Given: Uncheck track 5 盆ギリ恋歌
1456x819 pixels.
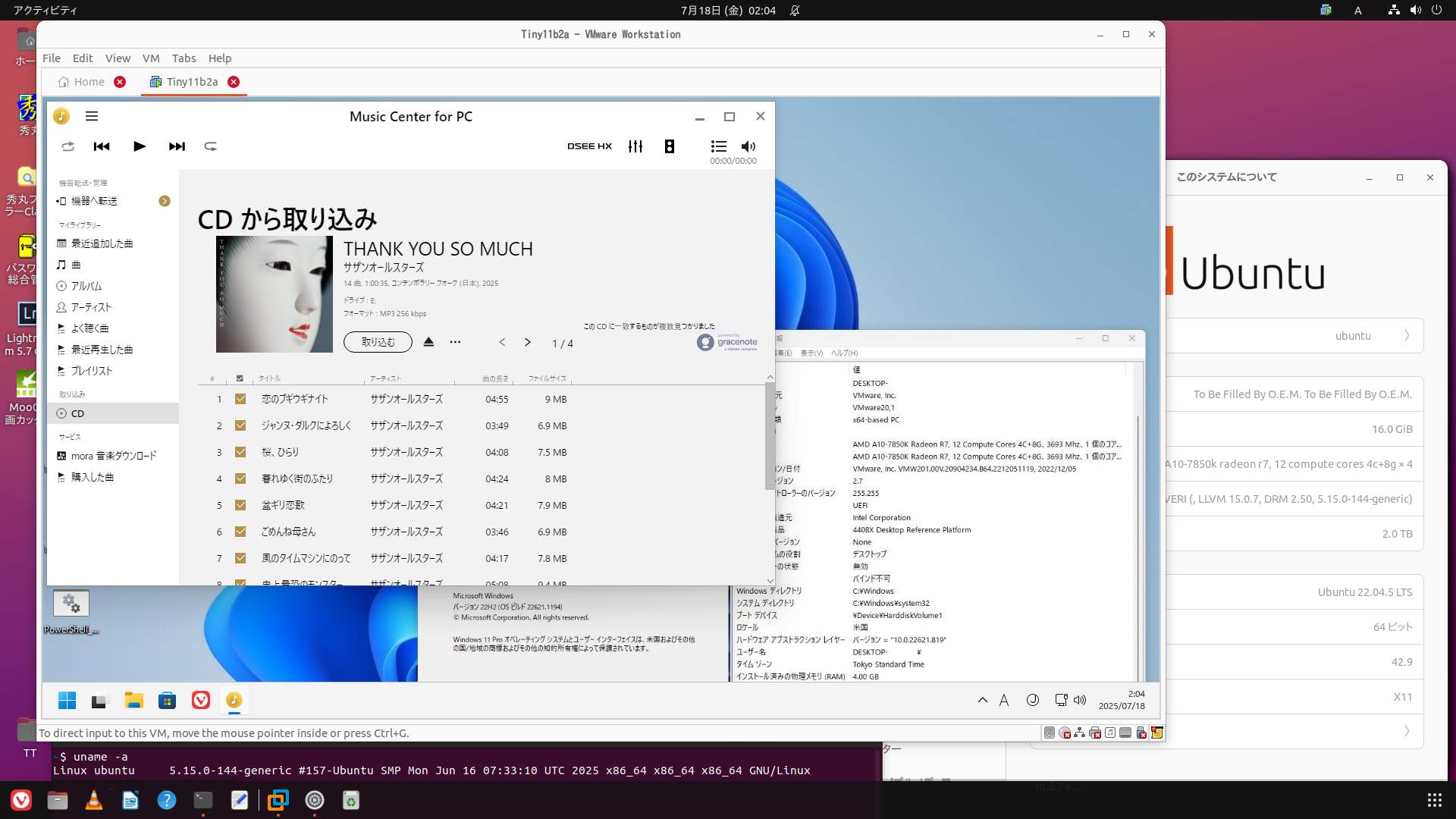Looking at the screenshot, I should pyautogui.click(x=240, y=505).
